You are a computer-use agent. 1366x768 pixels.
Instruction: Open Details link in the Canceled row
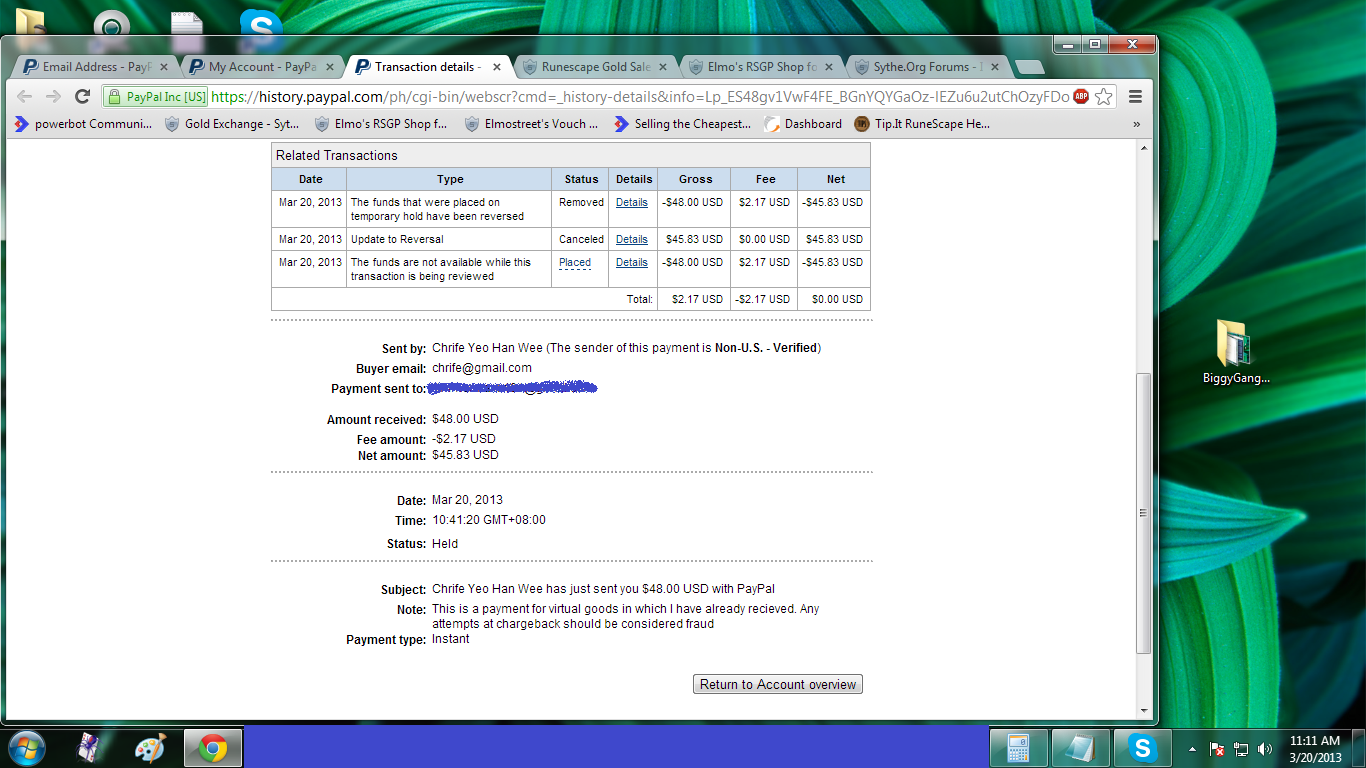pyautogui.click(x=631, y=239)
